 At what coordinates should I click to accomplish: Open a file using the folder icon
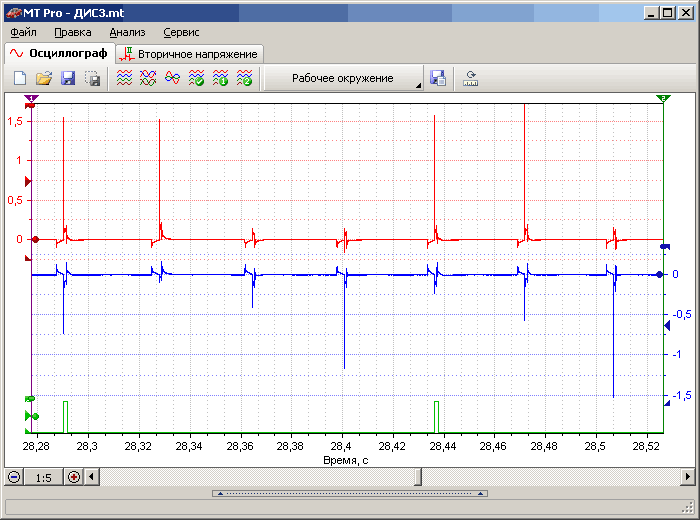pyautogui.click(x=44, y=78)
